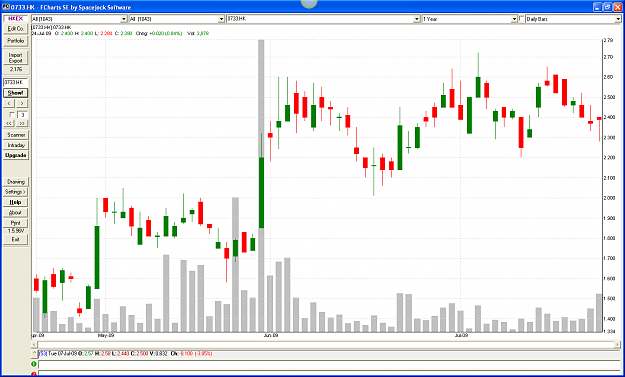
Task: Click the FCharts app icon in title bar
Action: coord(6,7)
